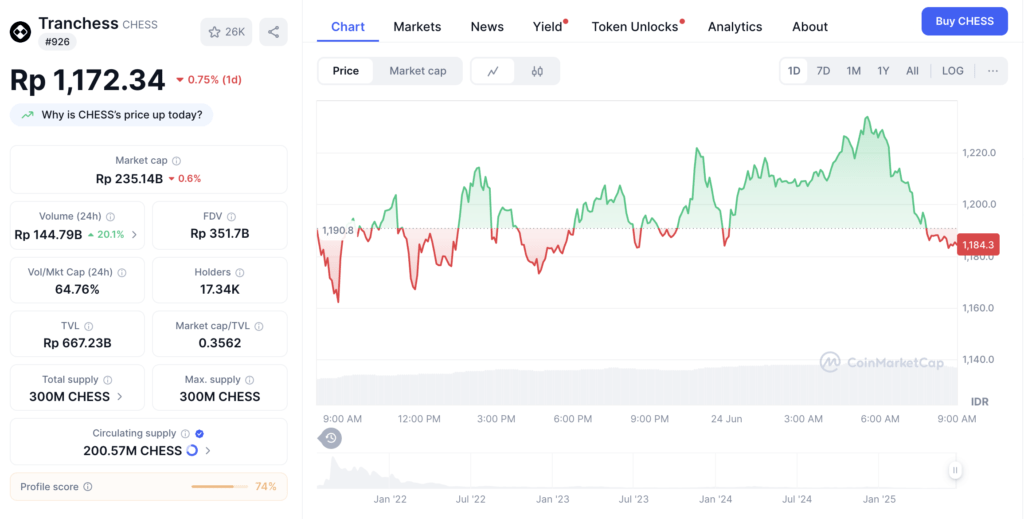This screenshot has width=1024, height=519.
Task: Click the verified badge by Circulating supply
Action: tap(200, 433)
